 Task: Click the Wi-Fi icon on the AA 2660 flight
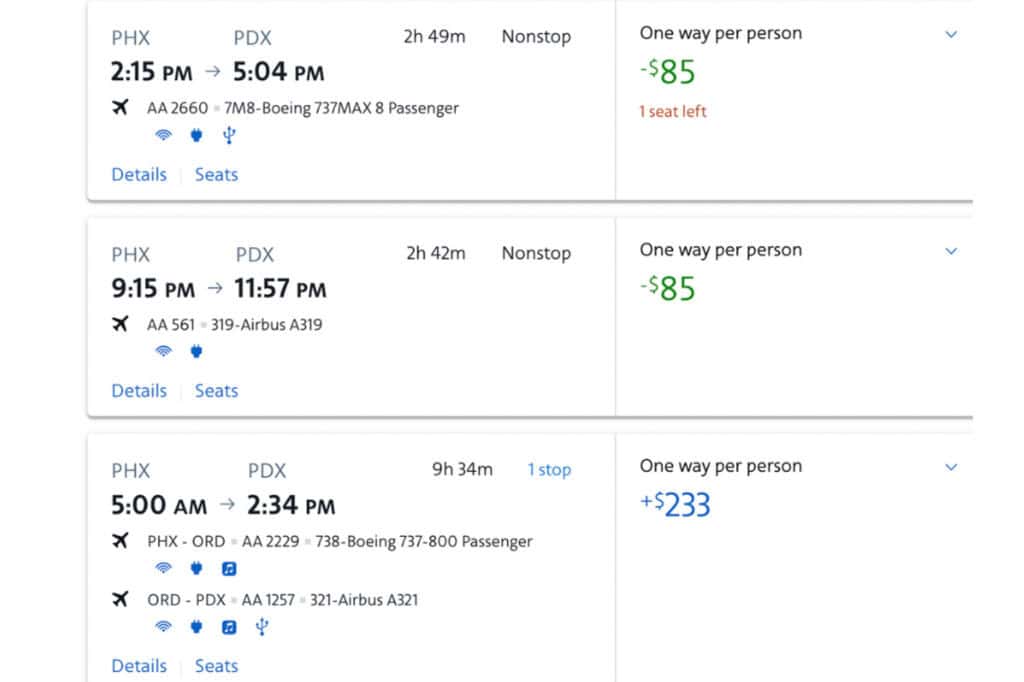(x=163, y=135)
